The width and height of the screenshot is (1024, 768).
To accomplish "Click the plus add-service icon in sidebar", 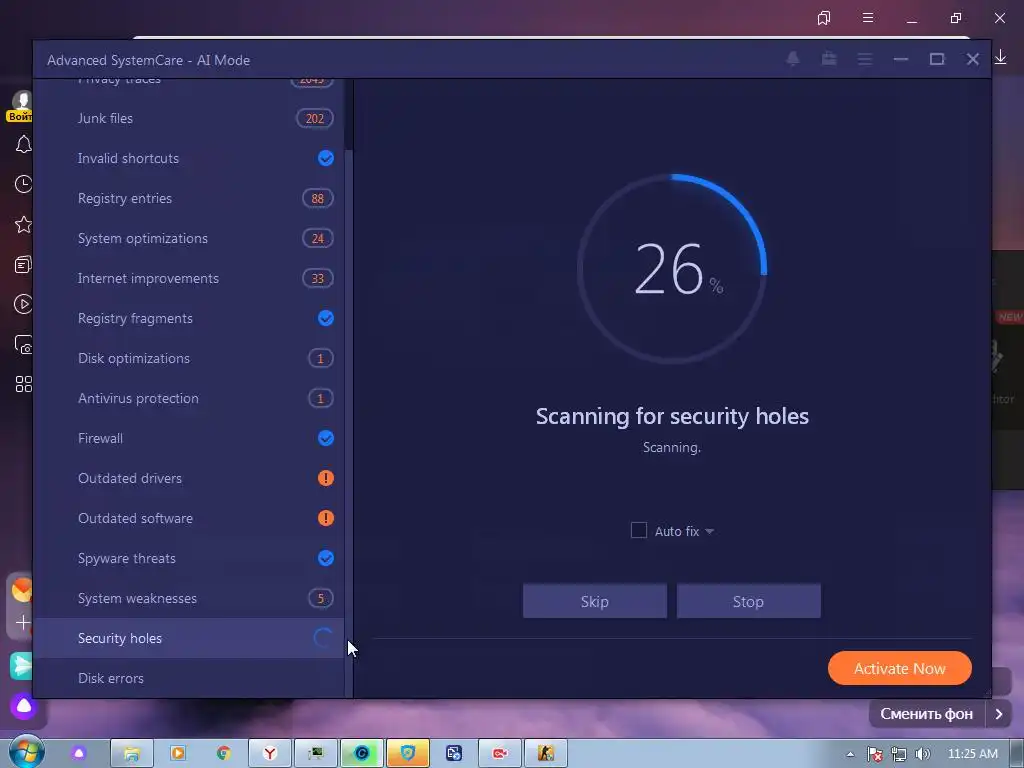I will point(23,622).
